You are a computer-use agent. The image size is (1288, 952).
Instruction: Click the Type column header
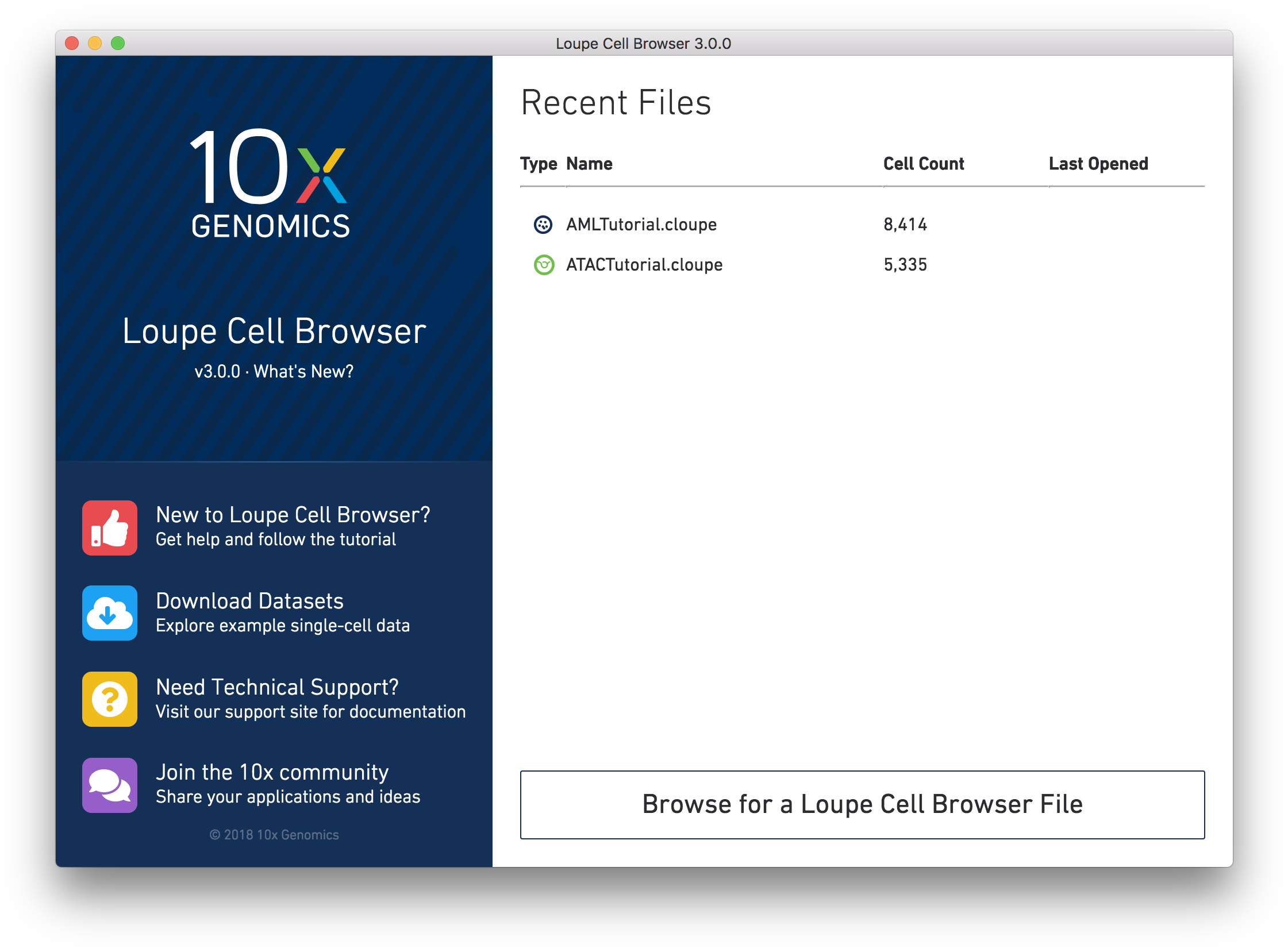539,164
